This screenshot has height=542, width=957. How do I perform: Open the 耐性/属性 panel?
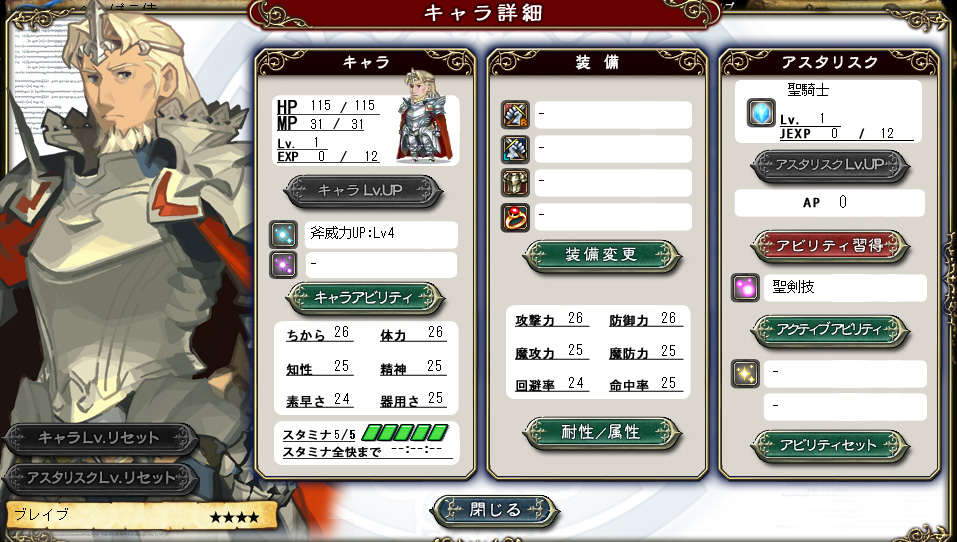(602, 433)
